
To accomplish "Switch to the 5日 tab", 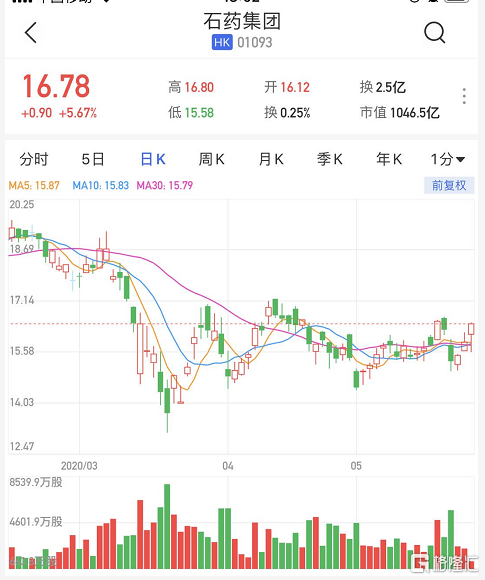I will (x=93, y=159).
